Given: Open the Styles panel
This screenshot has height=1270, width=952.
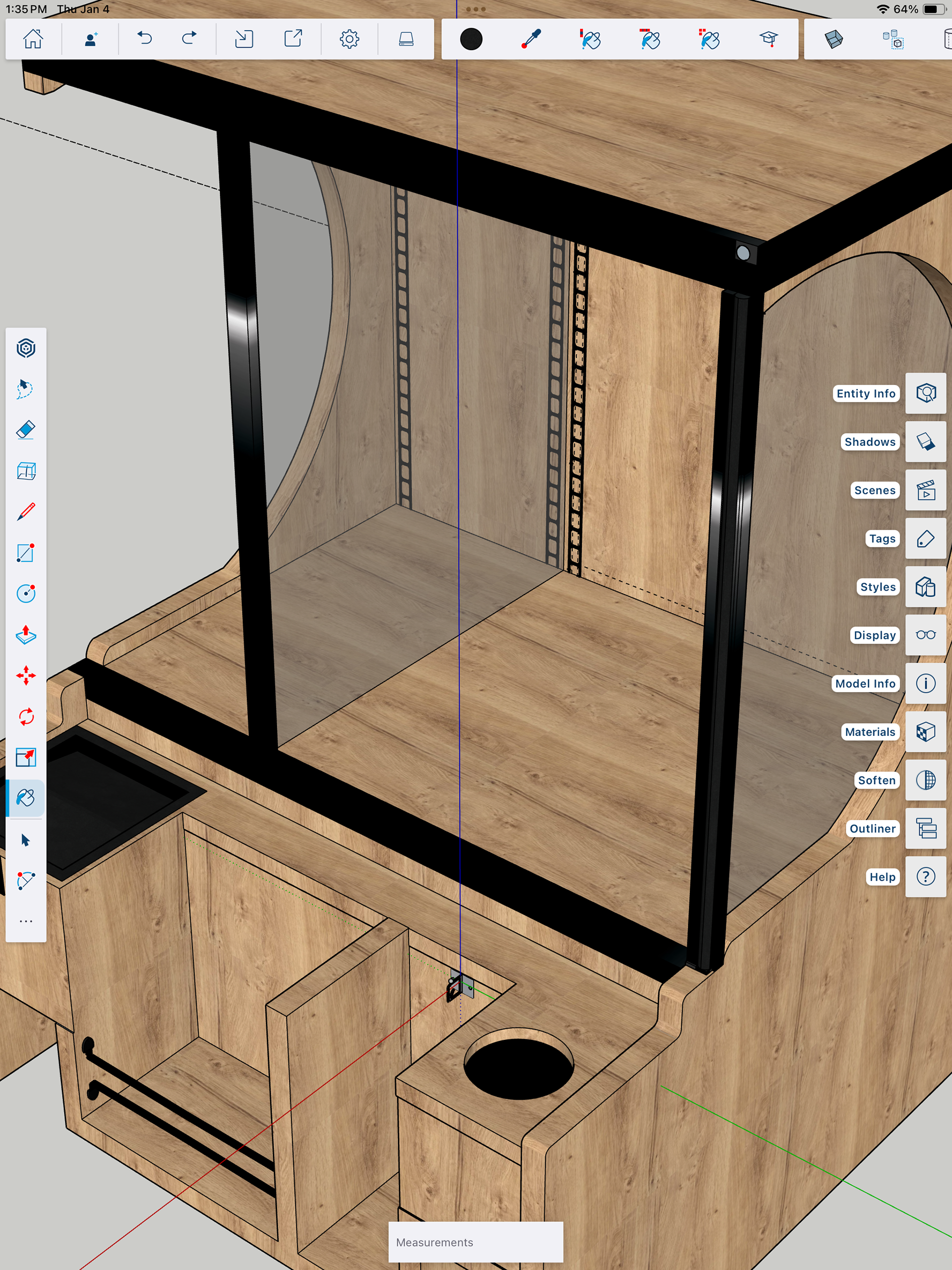Looking at the screenshot, I should pos(925,587).
